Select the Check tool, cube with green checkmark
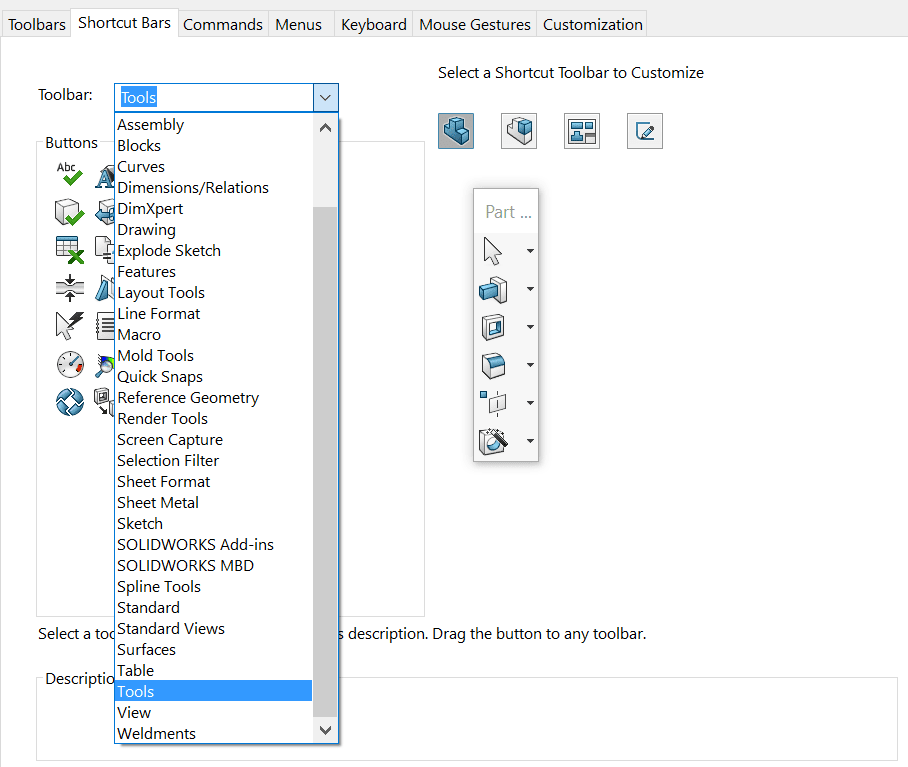 (x=69, y=212)
